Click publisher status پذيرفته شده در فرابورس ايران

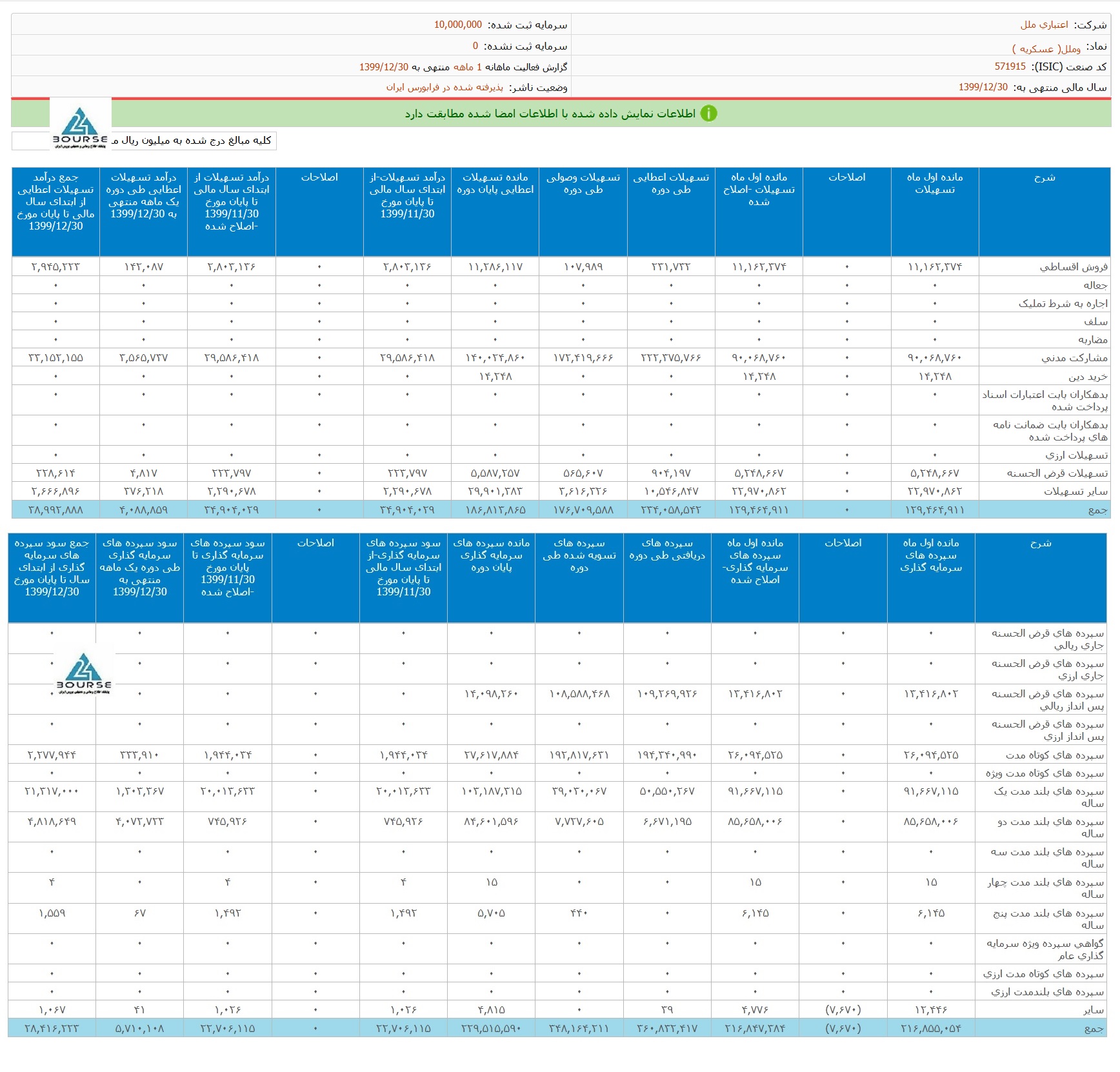point(445,87)
